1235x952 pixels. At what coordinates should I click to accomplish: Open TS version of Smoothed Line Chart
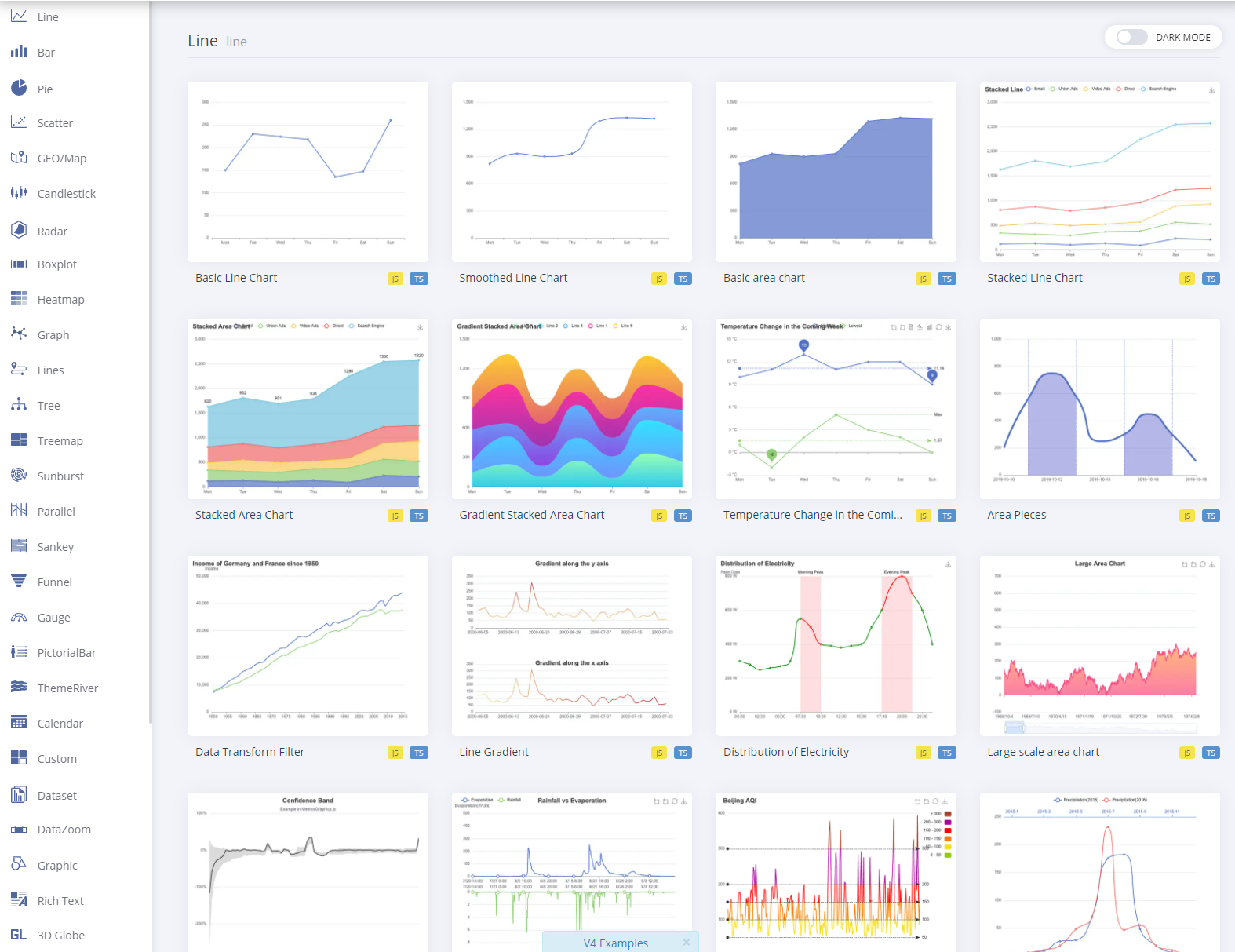pyautogui.click(x=683, y=279)
